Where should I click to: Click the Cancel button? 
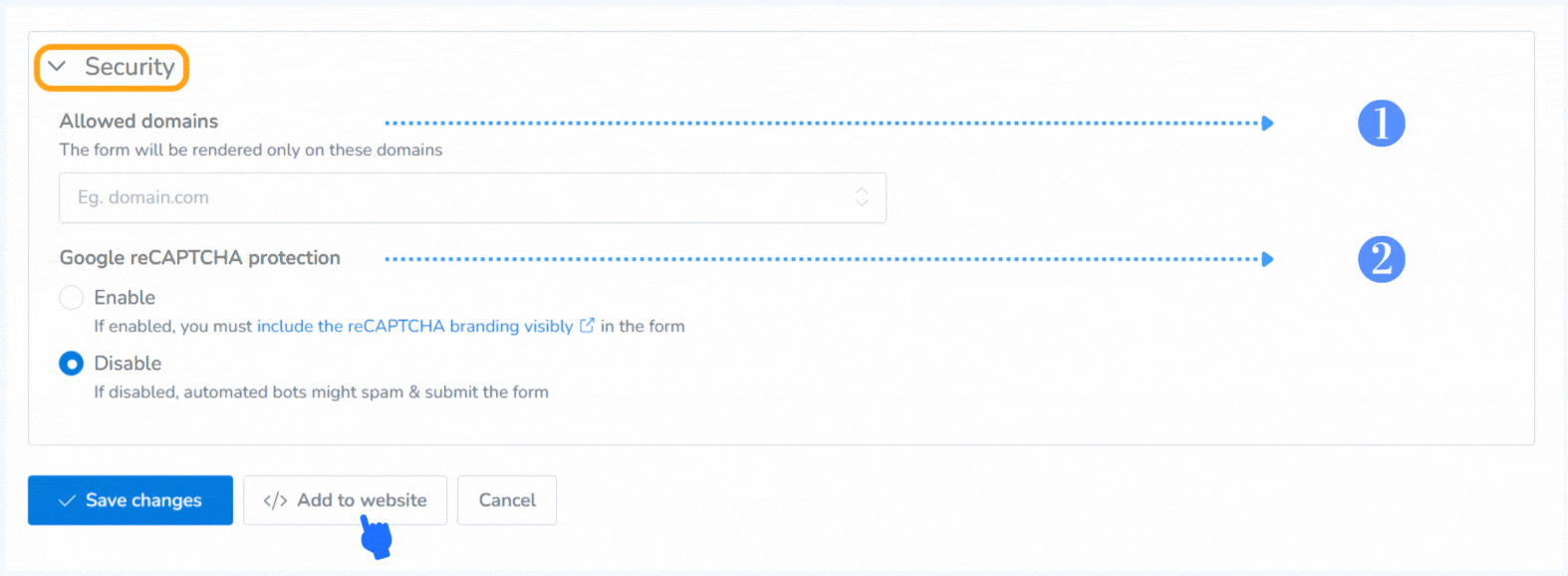[x=506, y=500]
